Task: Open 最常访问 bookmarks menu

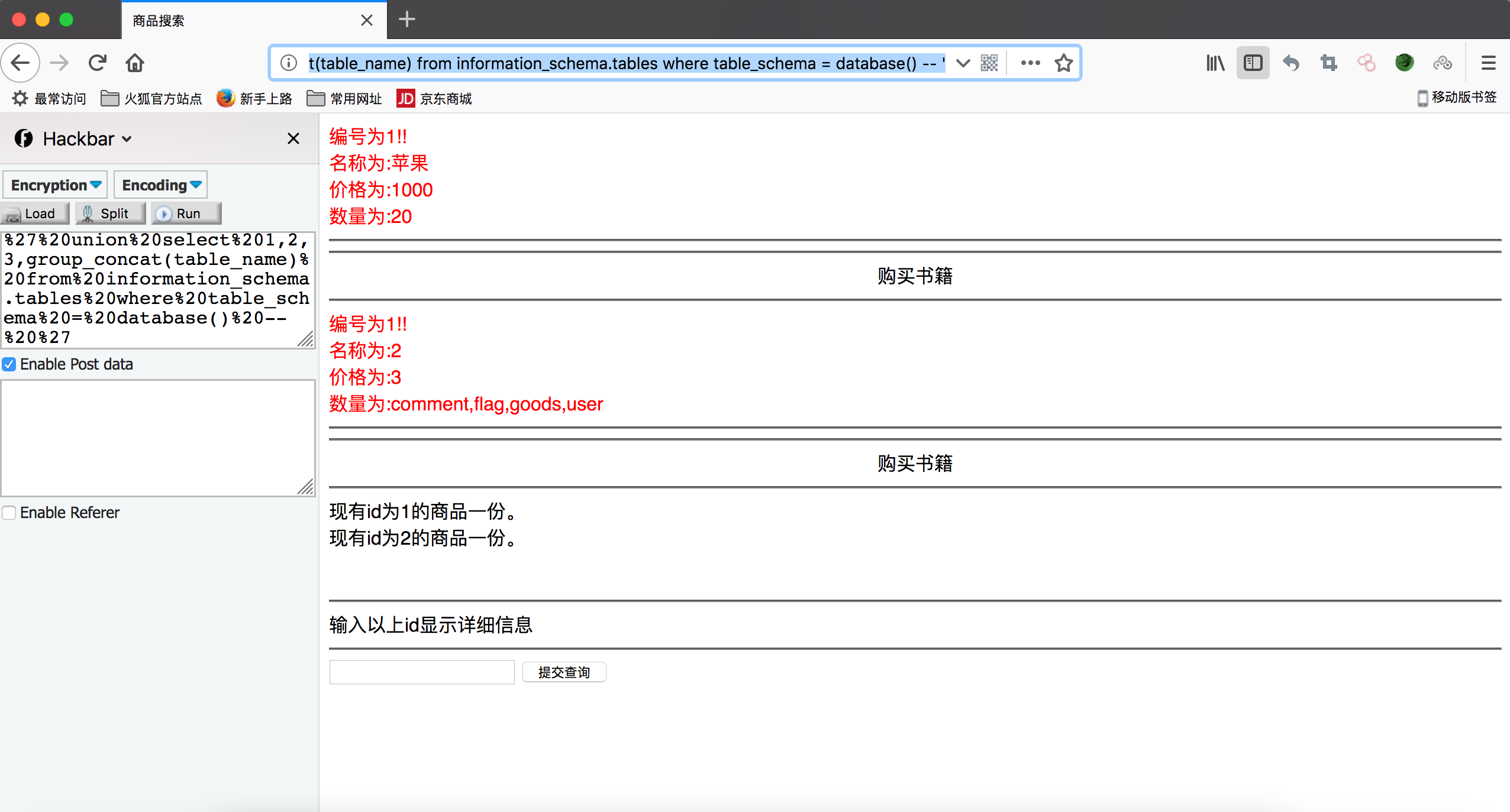Action: pos(50,98)
